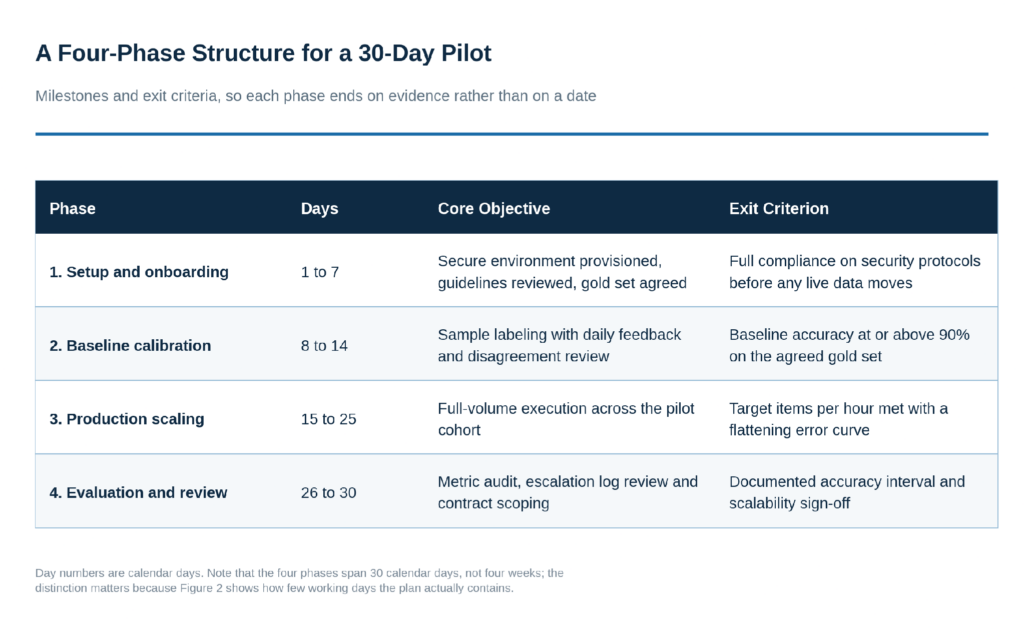Click the 'Setup and onboarding' phase cell
Image resolution: width=1024 pixels, height=629 pixels.
tap(138, 272)
